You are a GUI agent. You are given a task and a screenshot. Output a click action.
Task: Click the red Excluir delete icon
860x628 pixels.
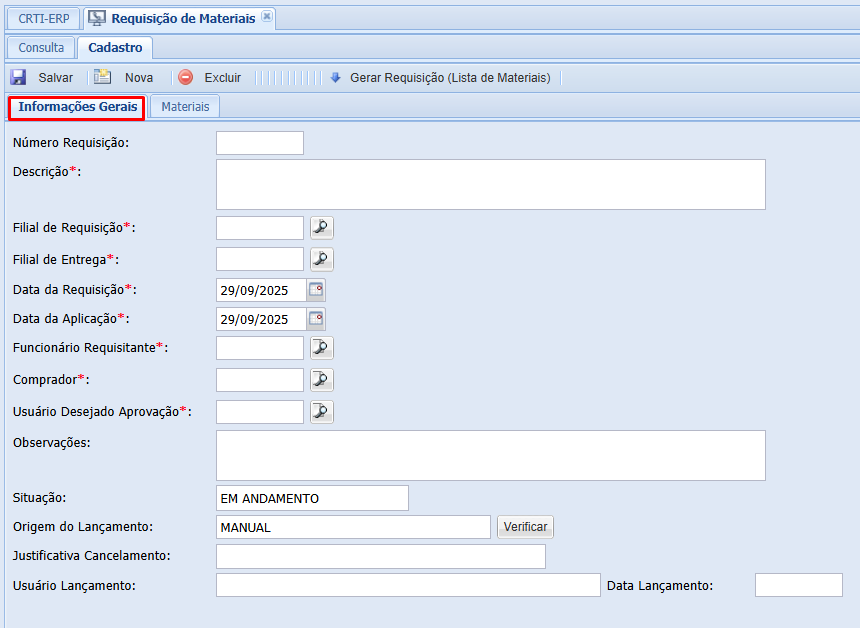pos(186,77)
